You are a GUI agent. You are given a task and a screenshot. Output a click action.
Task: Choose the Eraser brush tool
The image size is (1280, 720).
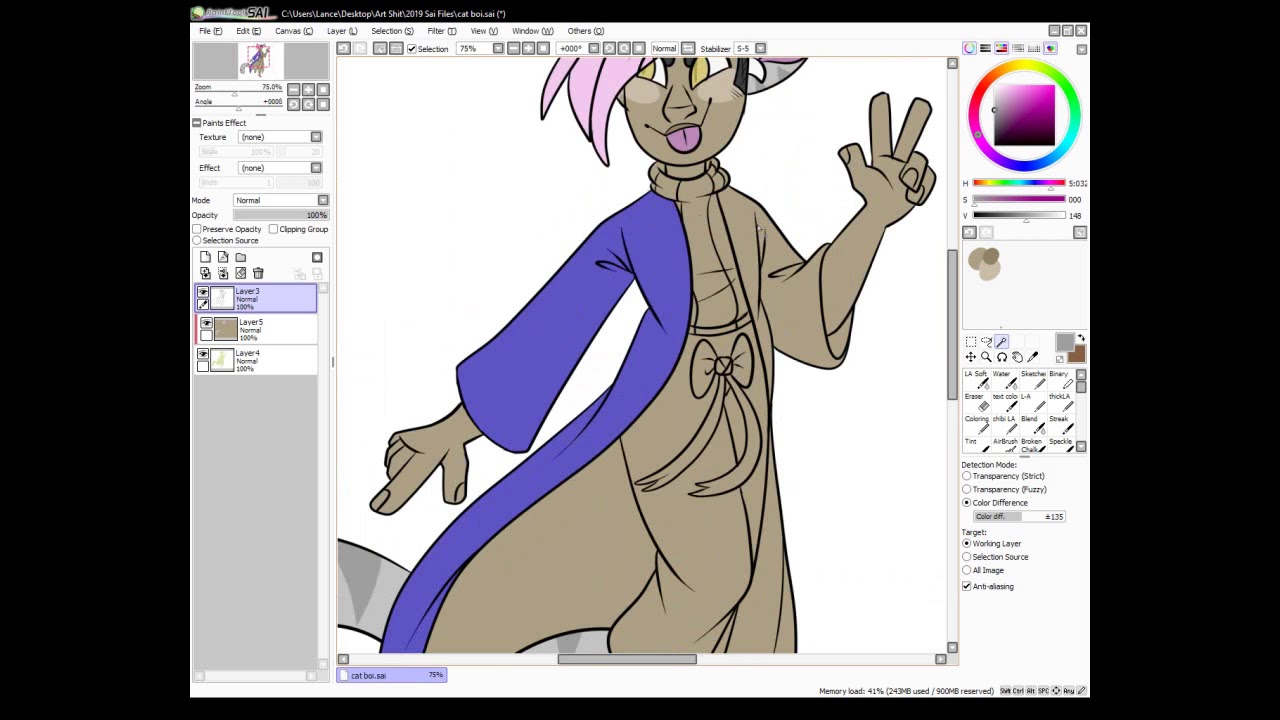click(977, 403)
